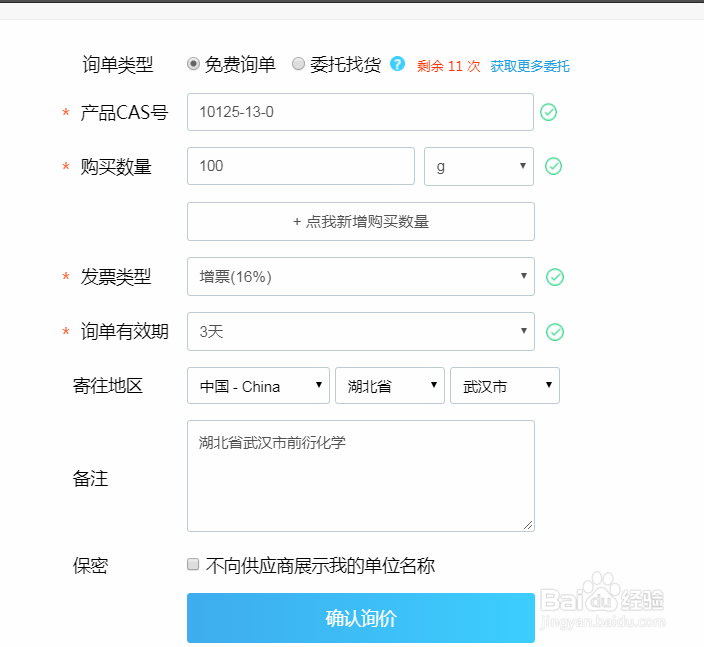Open the country dropdown 中国 - China
This screenshot has height=647, width=704.
[x=258, y=386]
